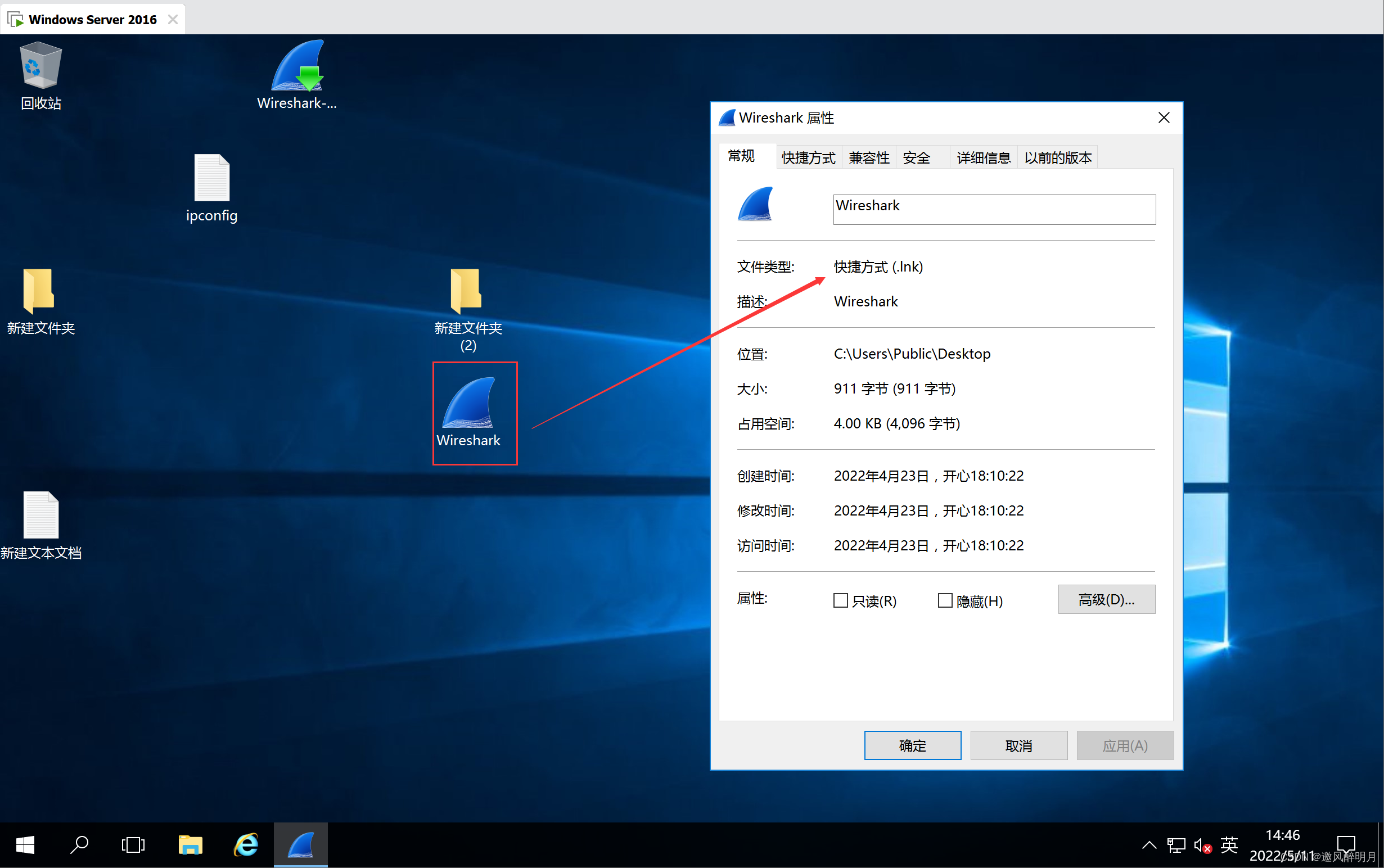Open Task View from taskbar
The width and height of the screenshot is (1384, 868).
pos(133,844)
